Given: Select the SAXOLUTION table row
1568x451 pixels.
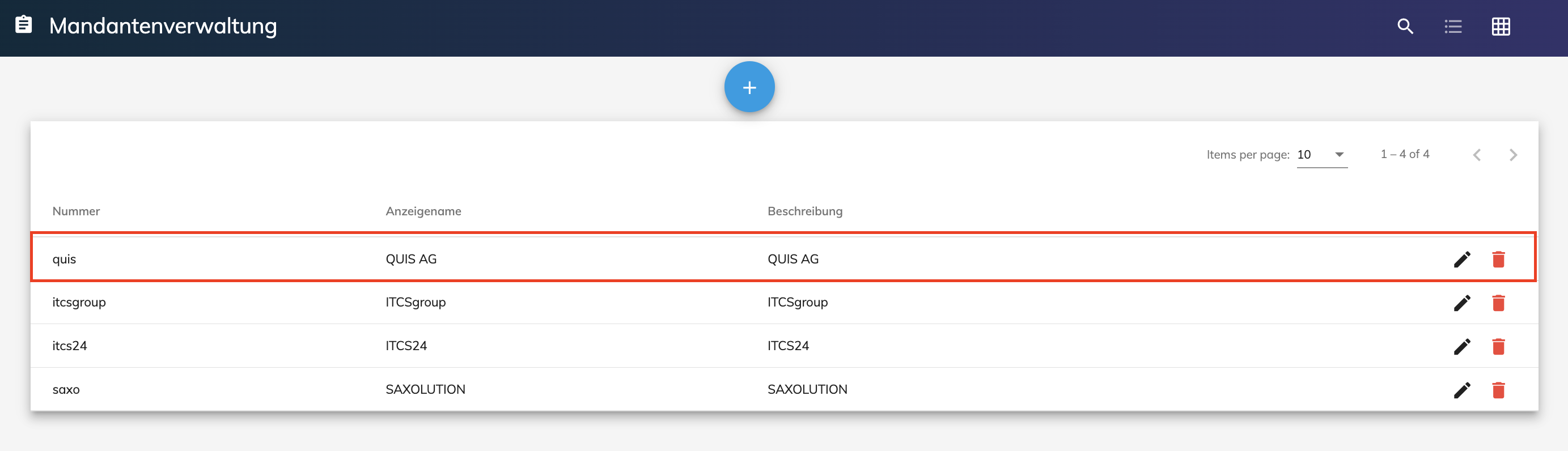Looking at the screenshot, I should 784,390.
